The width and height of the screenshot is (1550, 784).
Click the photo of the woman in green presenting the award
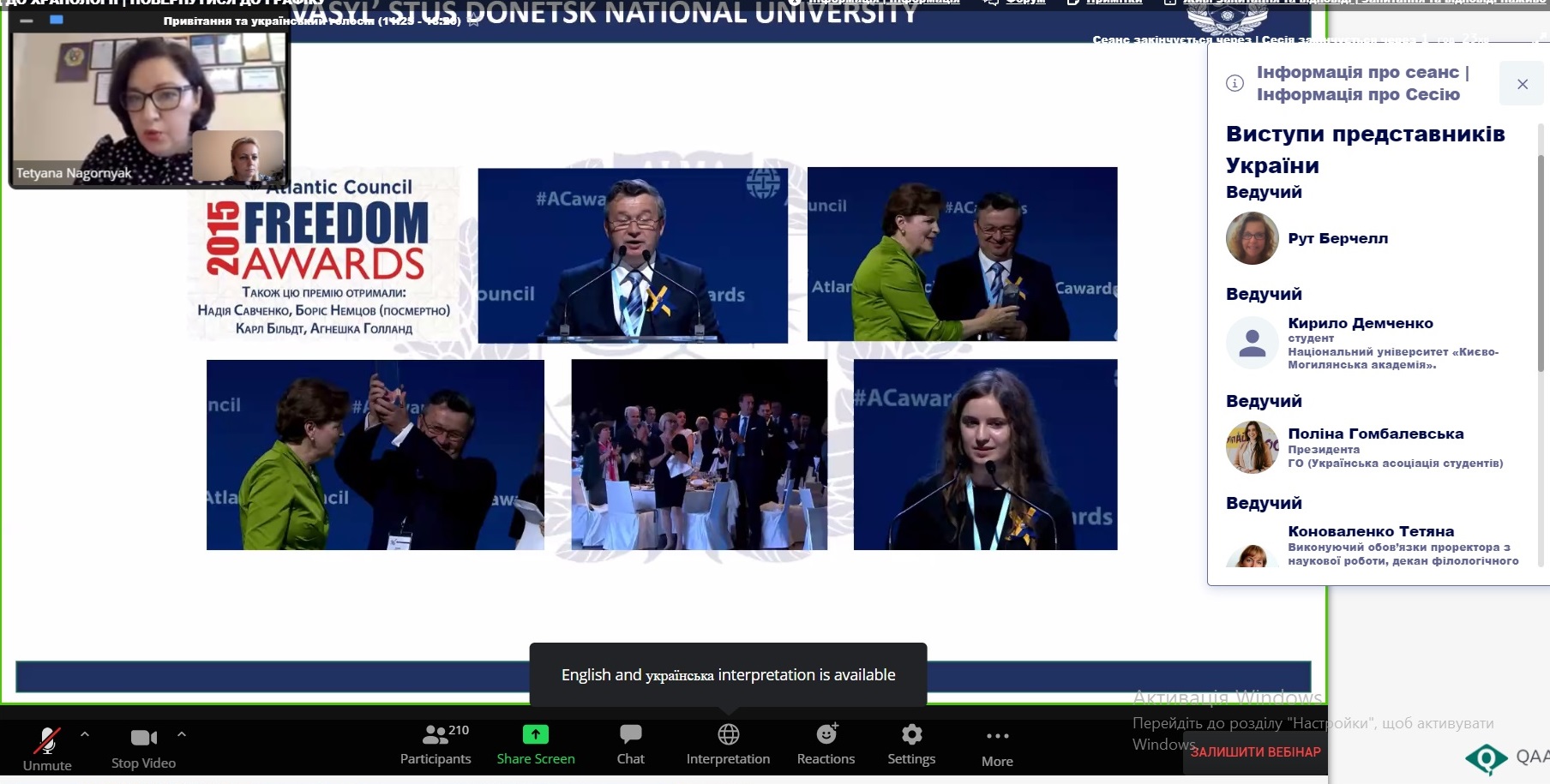962,254
